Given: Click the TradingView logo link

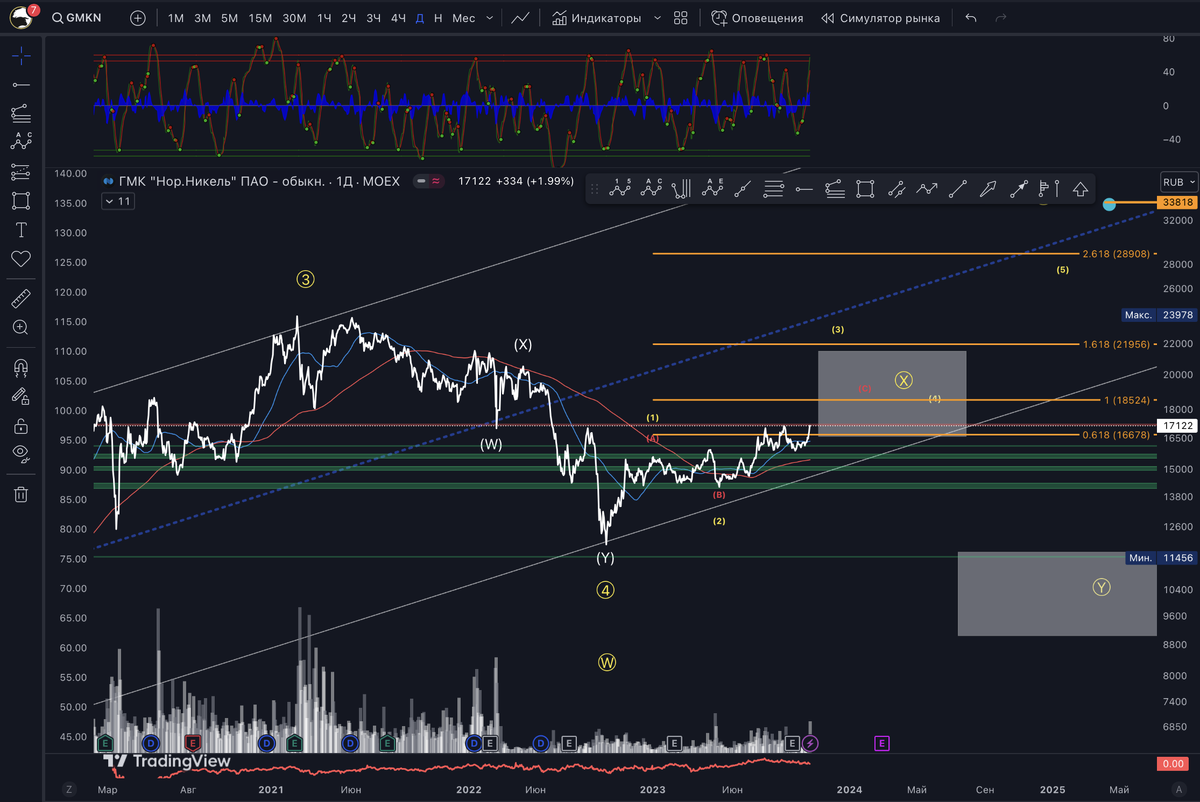Looking at the screenshot, I should [x=169, y=761].
